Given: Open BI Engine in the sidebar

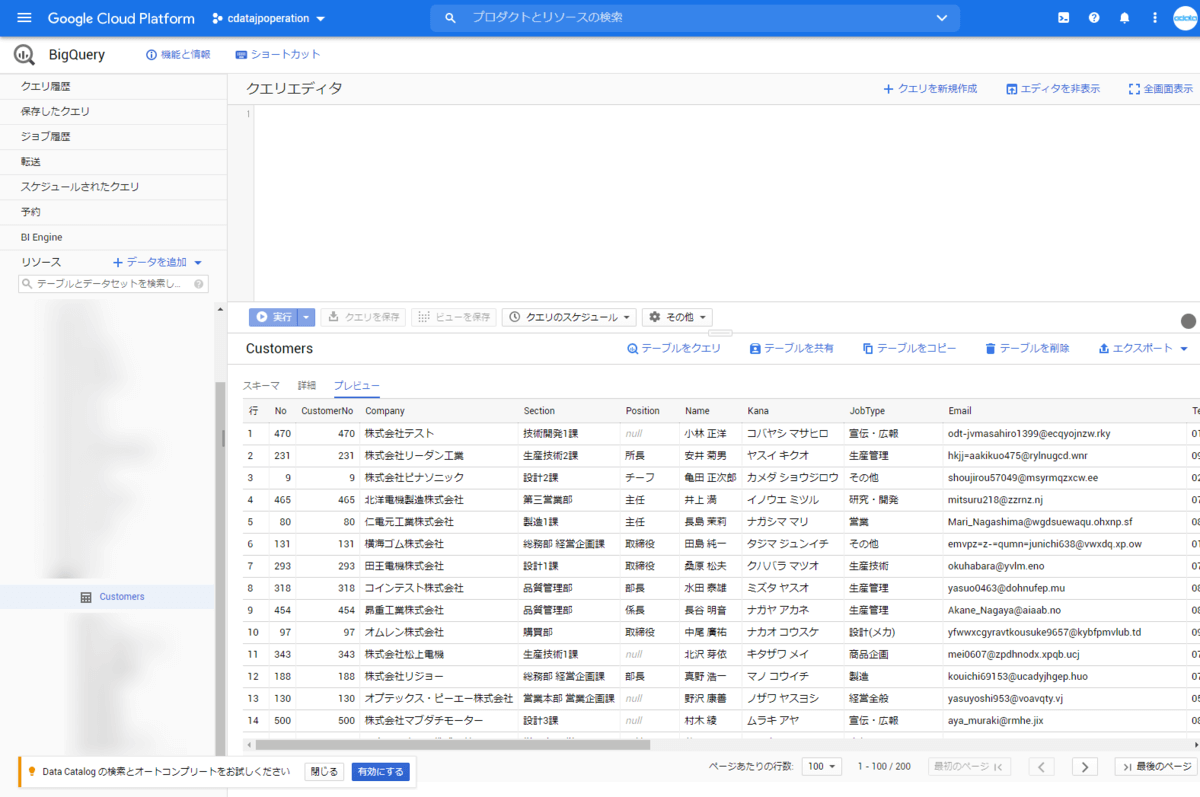Looking at the screenshot, I should [x=114, y=237].
